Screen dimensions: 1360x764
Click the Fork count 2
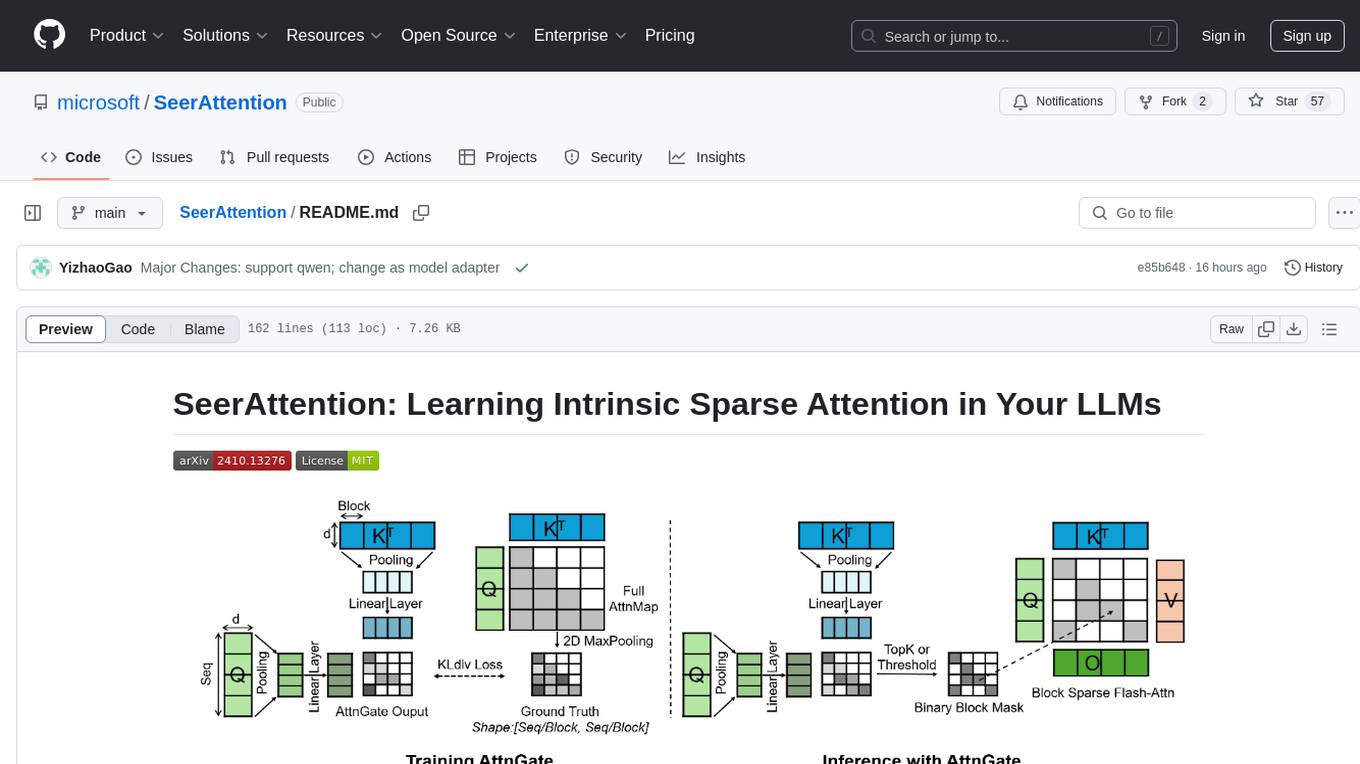point(1202,101)
